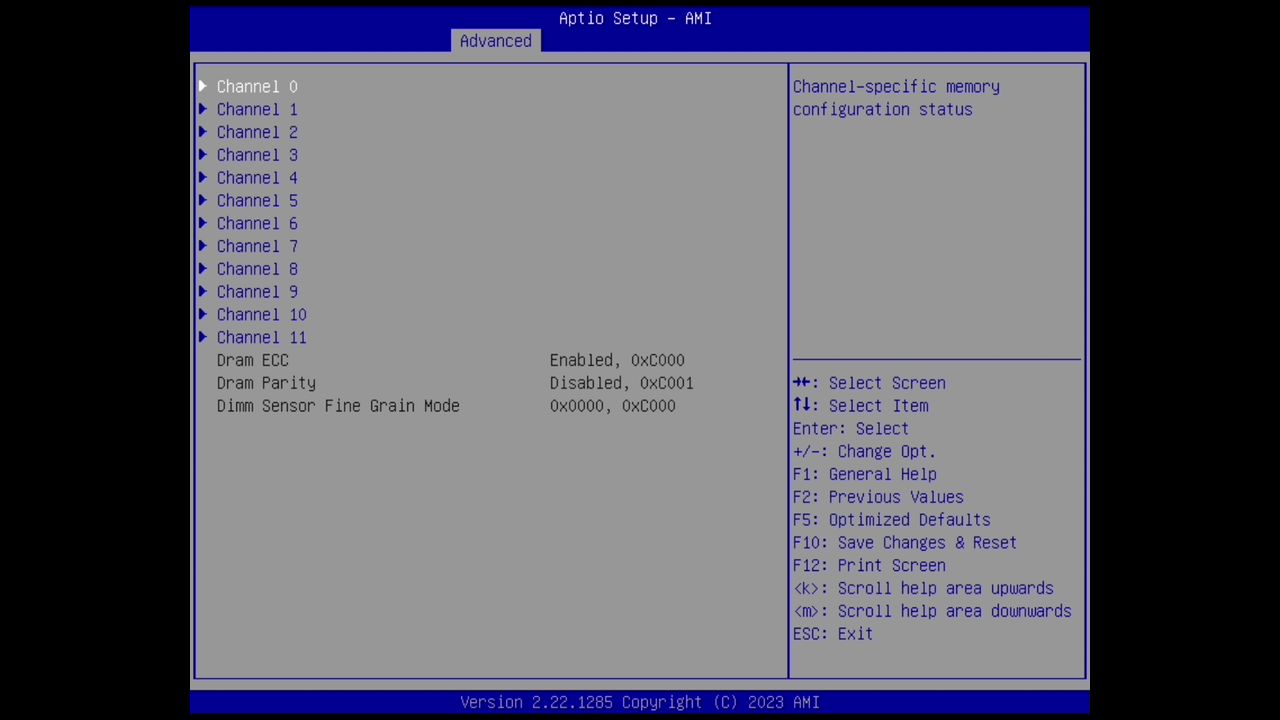Click the arrow icon beside Channel 10
The height and width of the screenshot is (720, 1280).
[203, 314]
